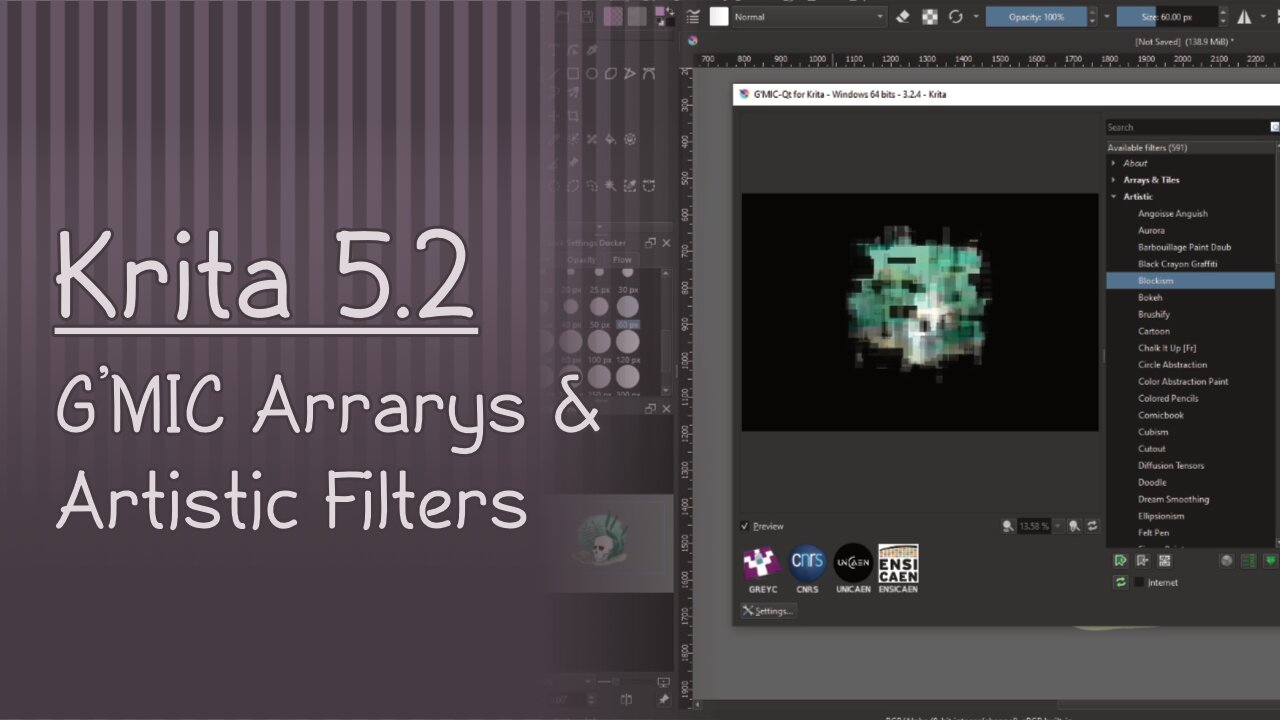Image resolution: width=1280 pixels, height=720 pixels.
Task: Select the Blockism filter
Action: [x=1190, y=281]
